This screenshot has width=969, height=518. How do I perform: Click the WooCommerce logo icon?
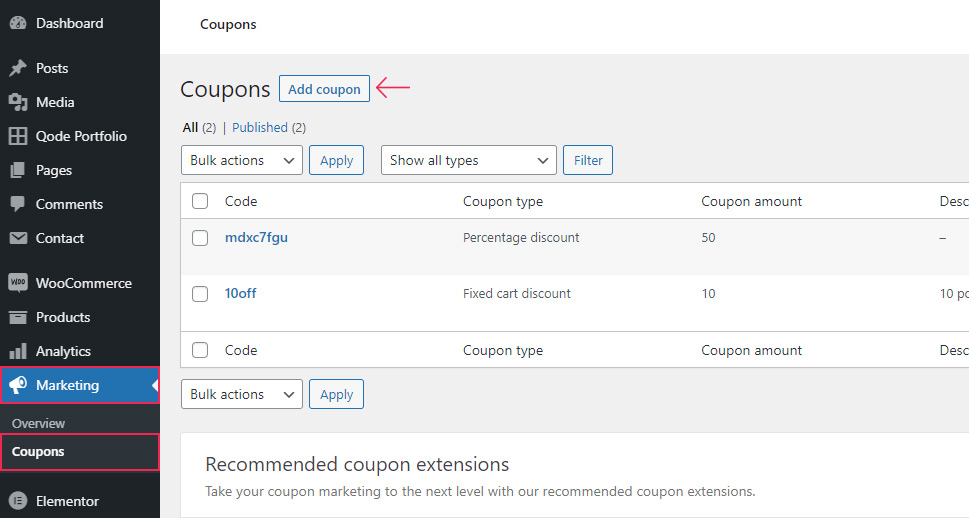(17, 283)
